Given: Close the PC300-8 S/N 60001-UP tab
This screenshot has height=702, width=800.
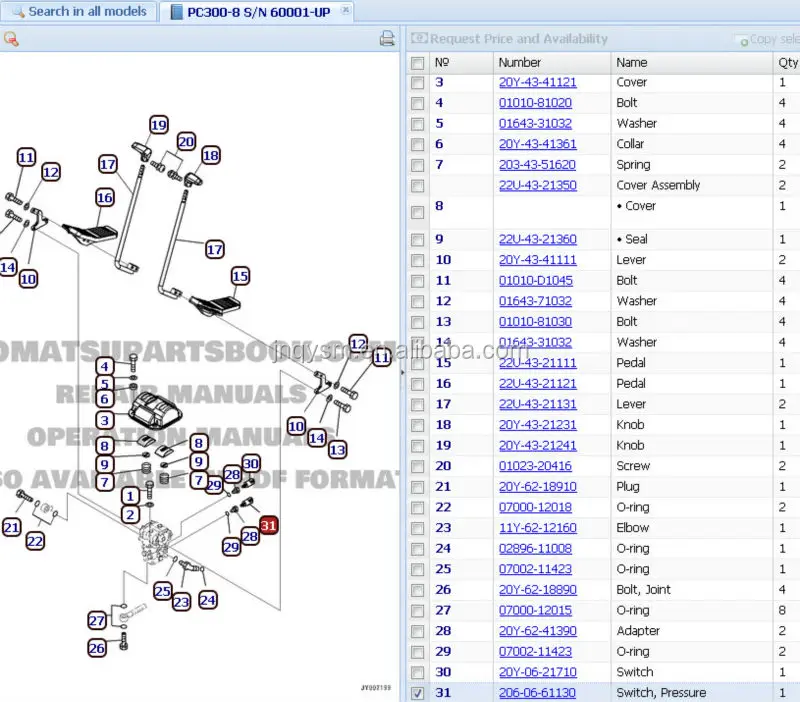Looking at the screenshot, I should pos(346,10).
